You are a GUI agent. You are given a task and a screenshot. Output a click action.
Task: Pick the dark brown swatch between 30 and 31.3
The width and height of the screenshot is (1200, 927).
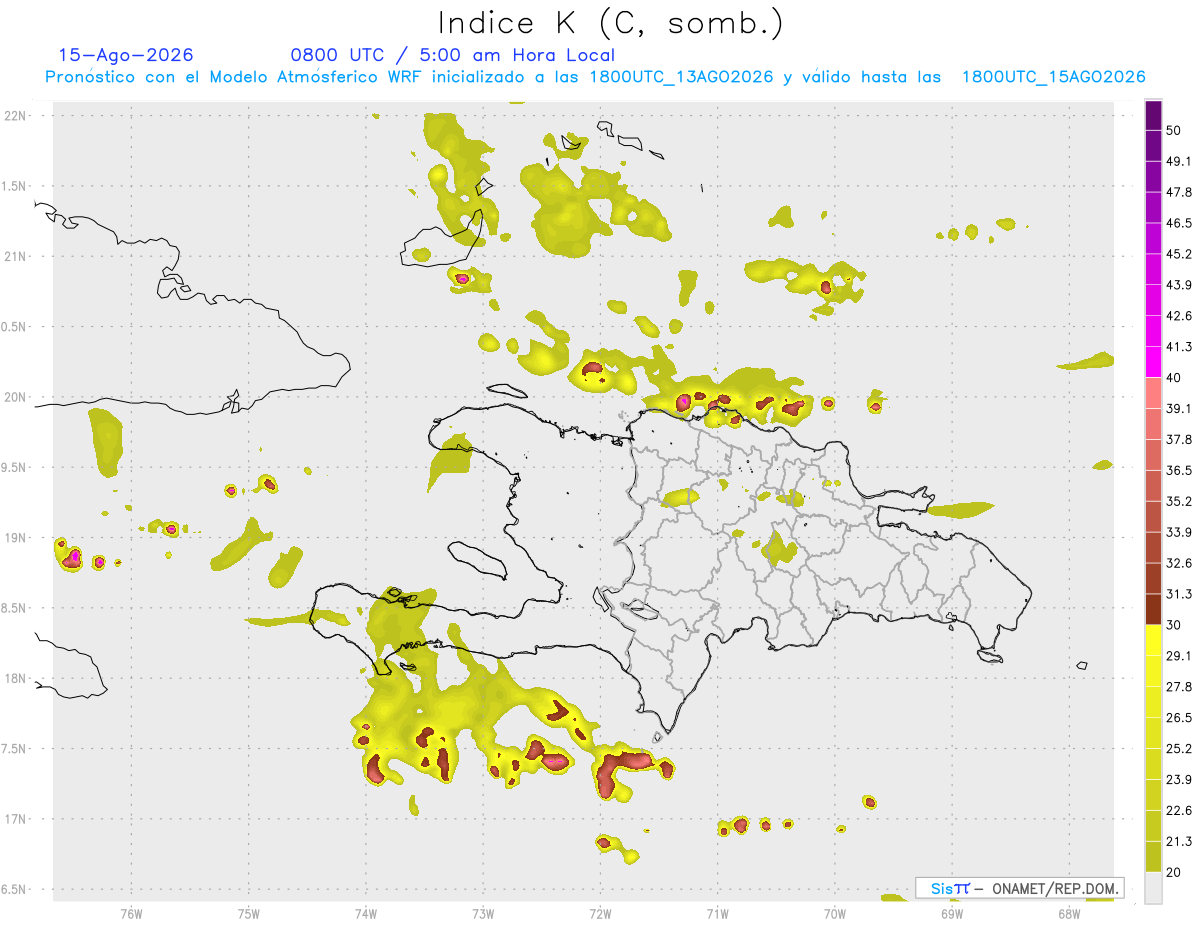pyautogui.click(x=1153, y=609)
